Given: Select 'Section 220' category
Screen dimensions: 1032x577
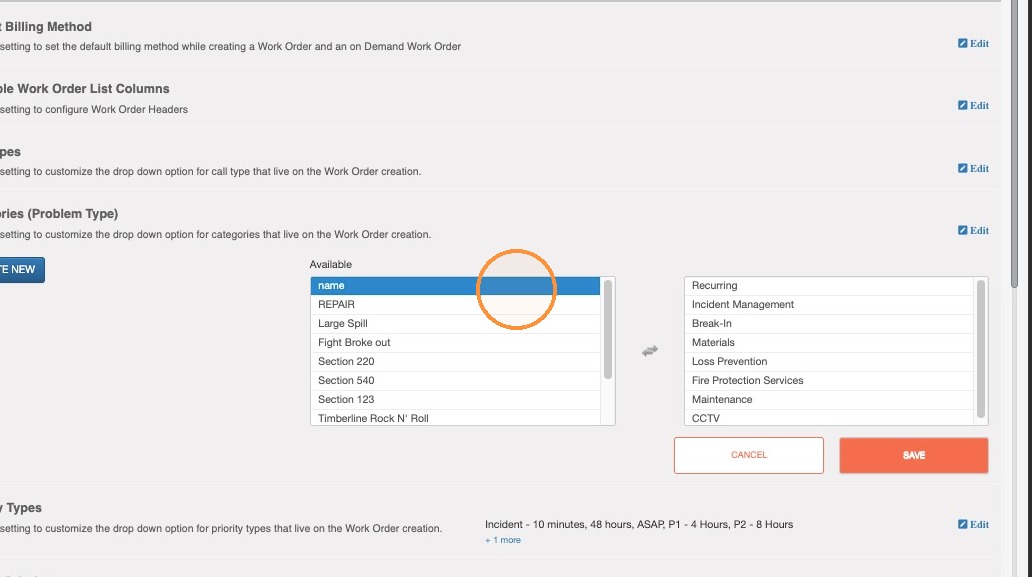Looking at the screenshot, I should point(455,362).
